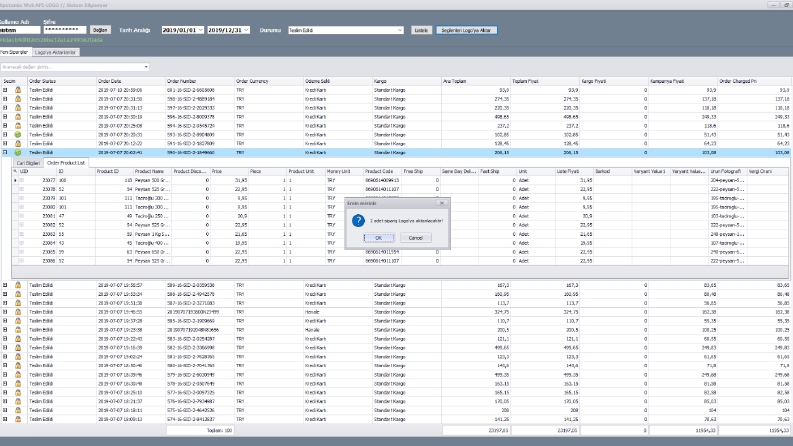The height and width of the screenshot is (446, 793).
Task: Click the Toplam Fiyat column header
Action: [x=545, y=81]
